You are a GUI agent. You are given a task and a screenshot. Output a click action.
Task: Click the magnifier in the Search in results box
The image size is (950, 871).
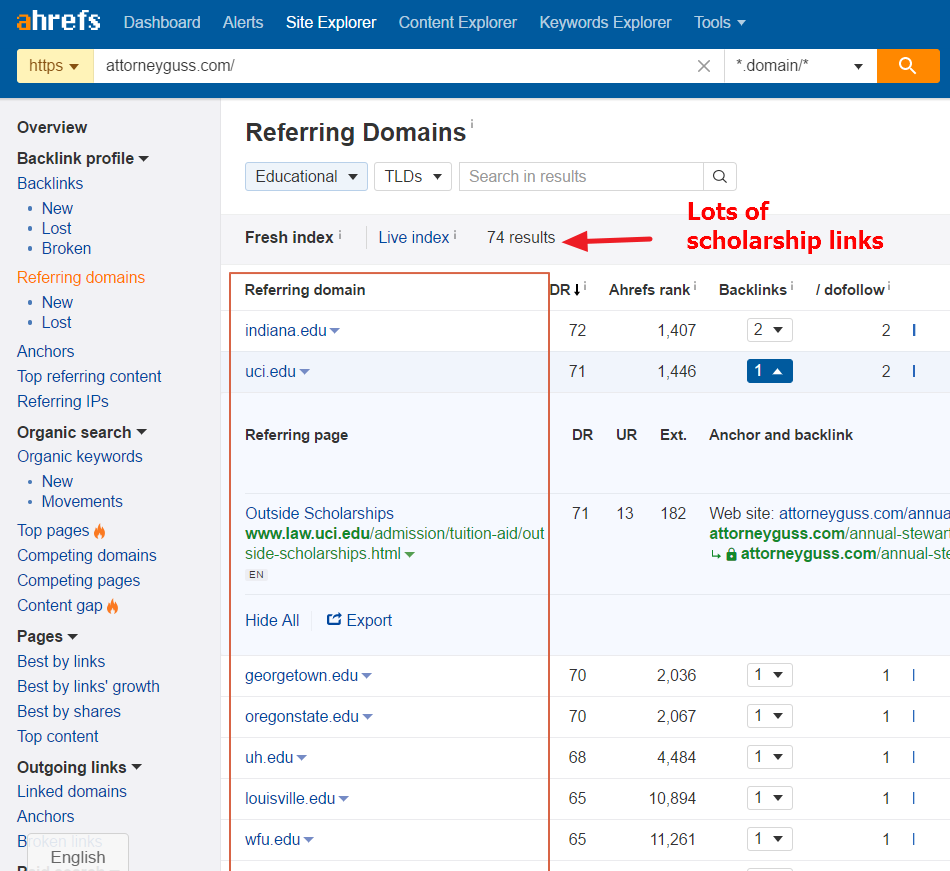point(719,176)
